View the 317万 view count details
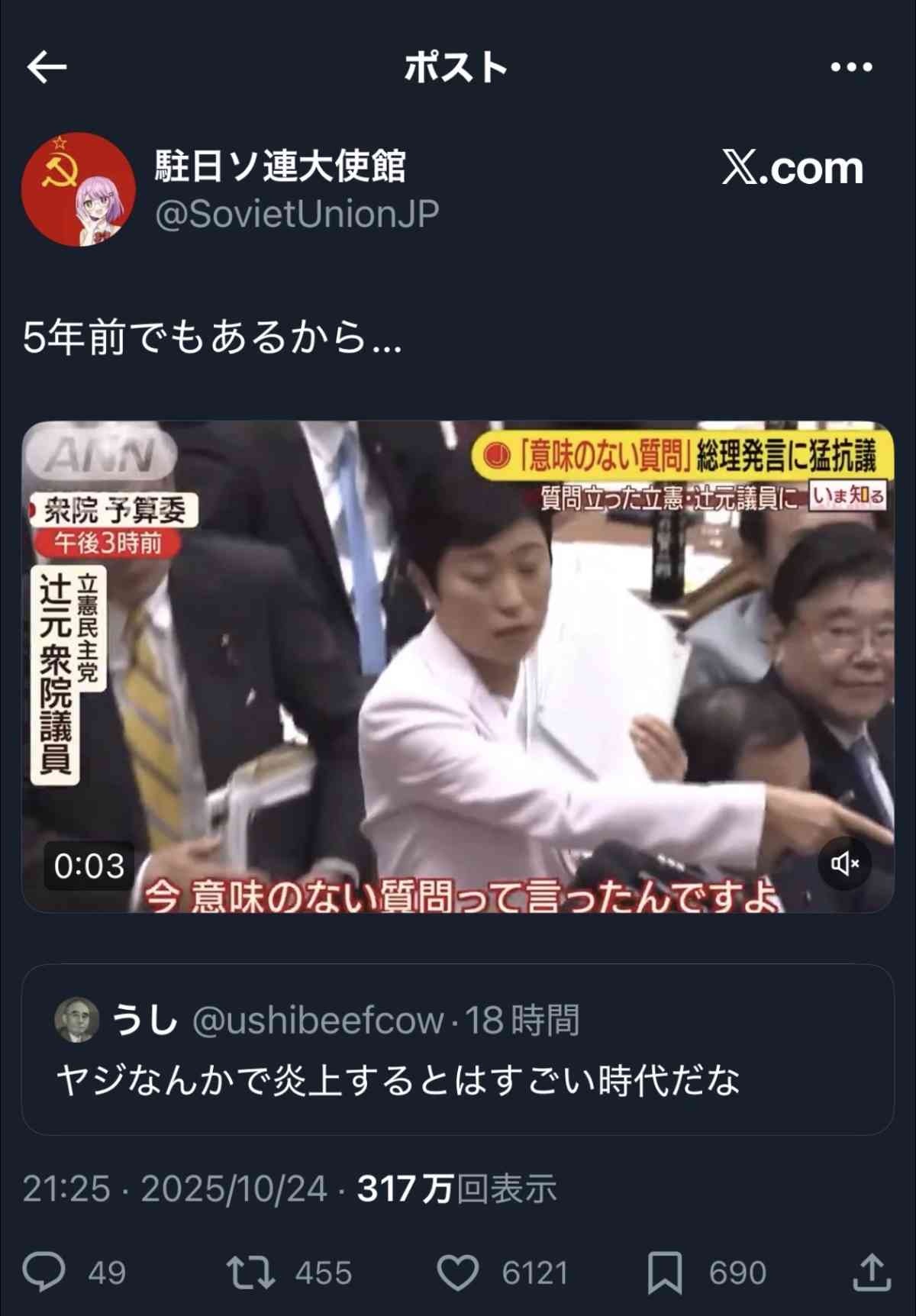The image size is (916, 1316). click(x=456, y=1189)
